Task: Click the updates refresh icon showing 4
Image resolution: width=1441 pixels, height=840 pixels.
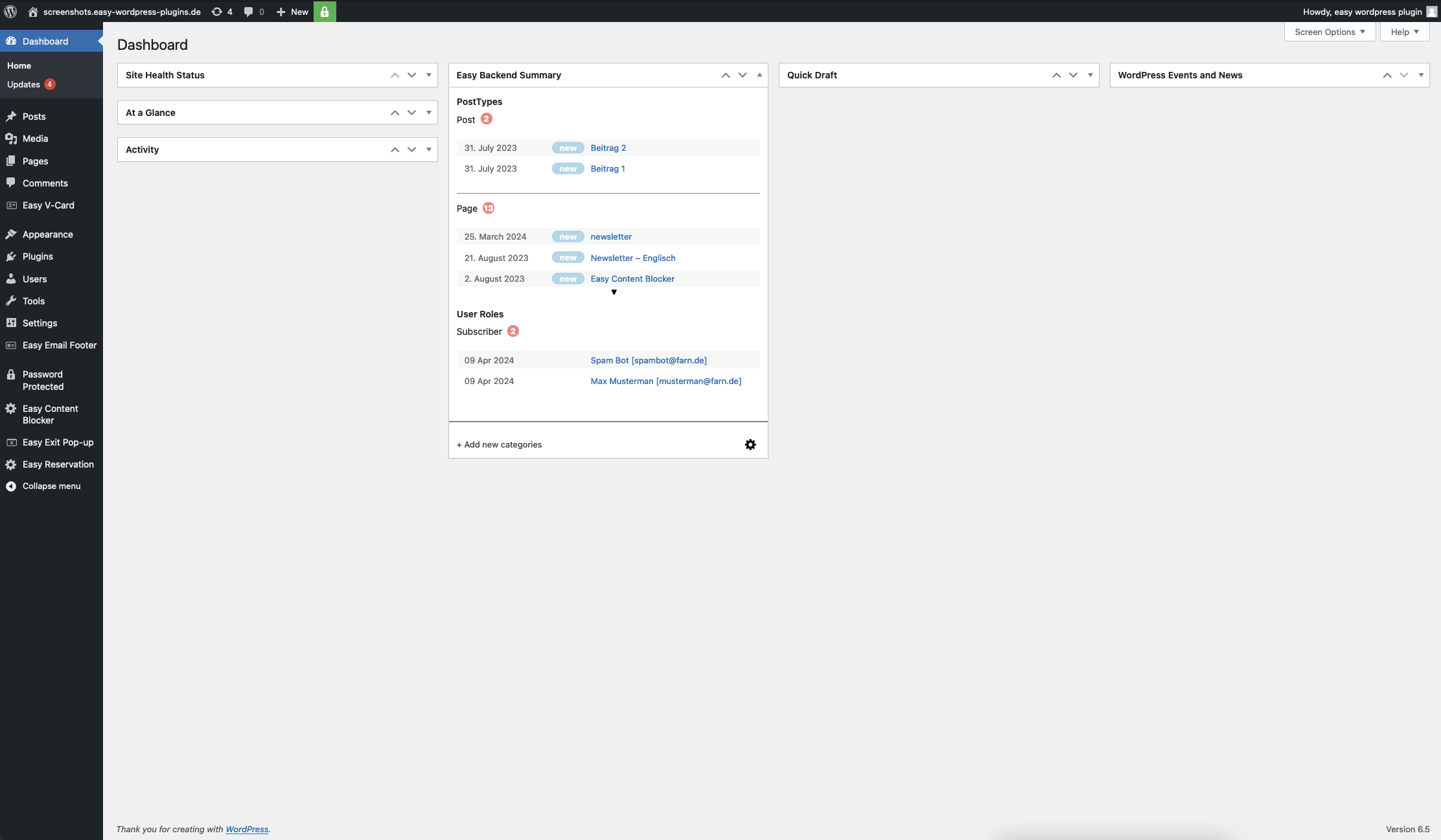Action: [x=217, y=12]
